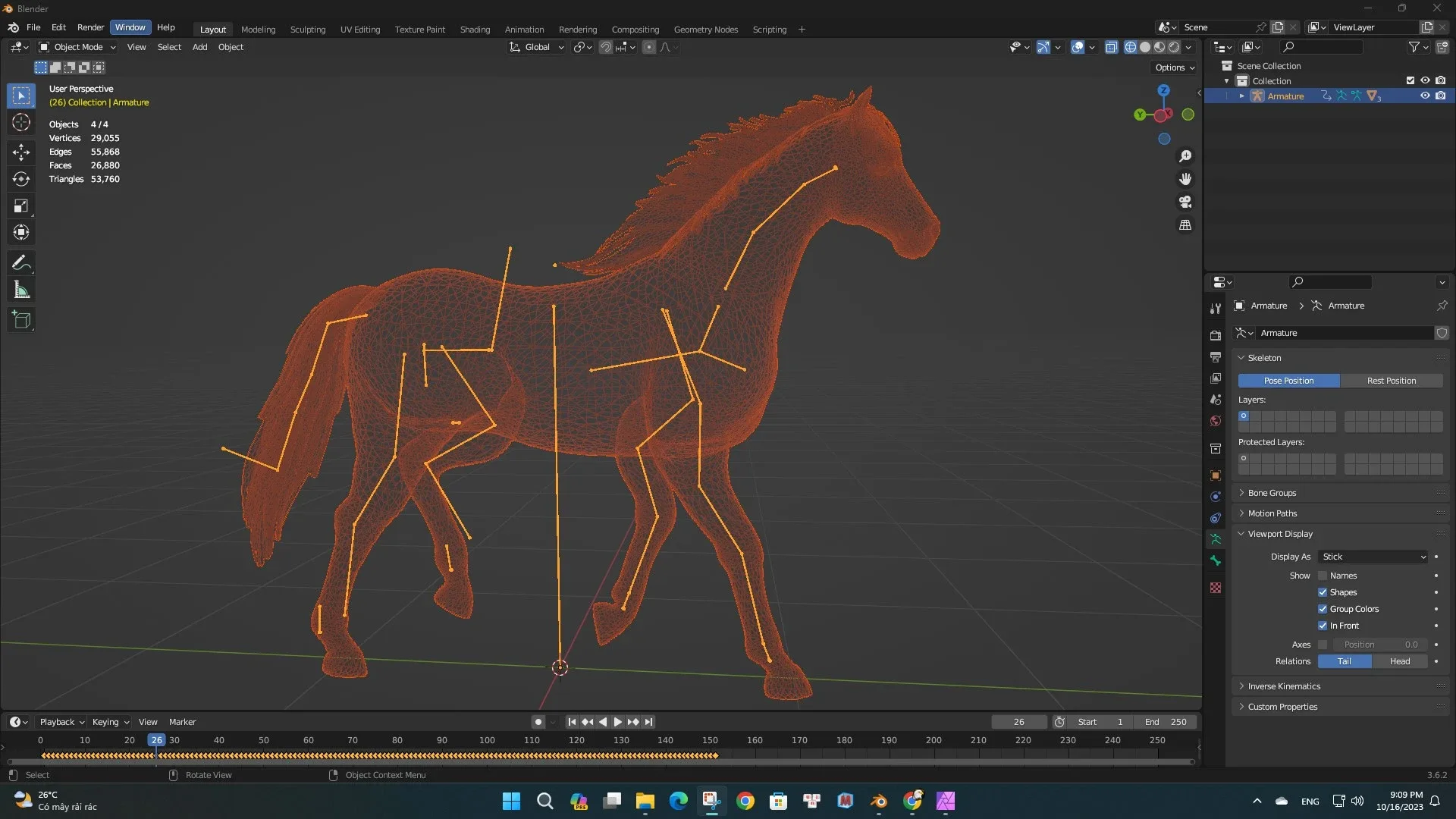
Task: Select the Measure tool
Action: tap(21, 290)
